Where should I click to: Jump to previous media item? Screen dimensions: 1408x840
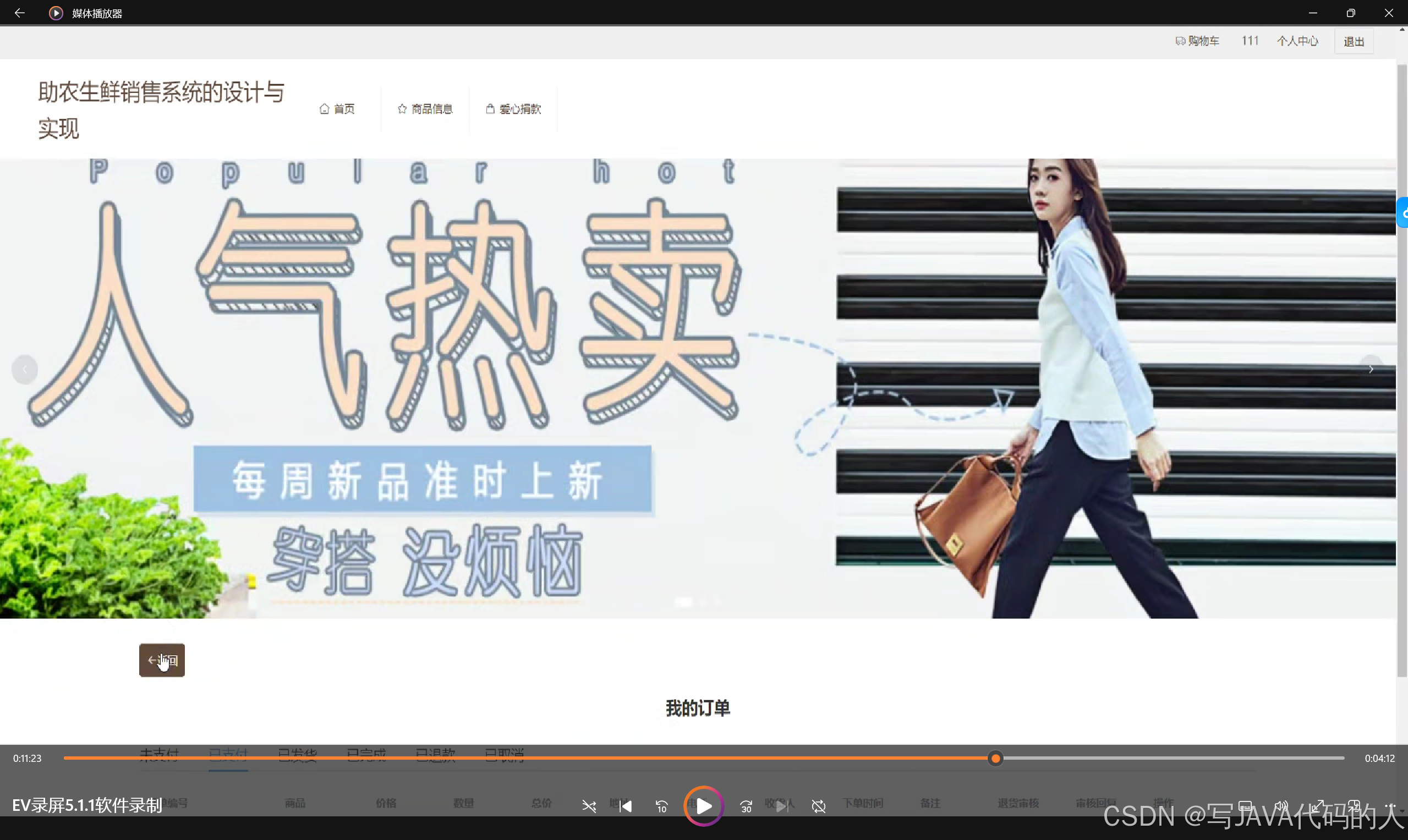(626, 806)
